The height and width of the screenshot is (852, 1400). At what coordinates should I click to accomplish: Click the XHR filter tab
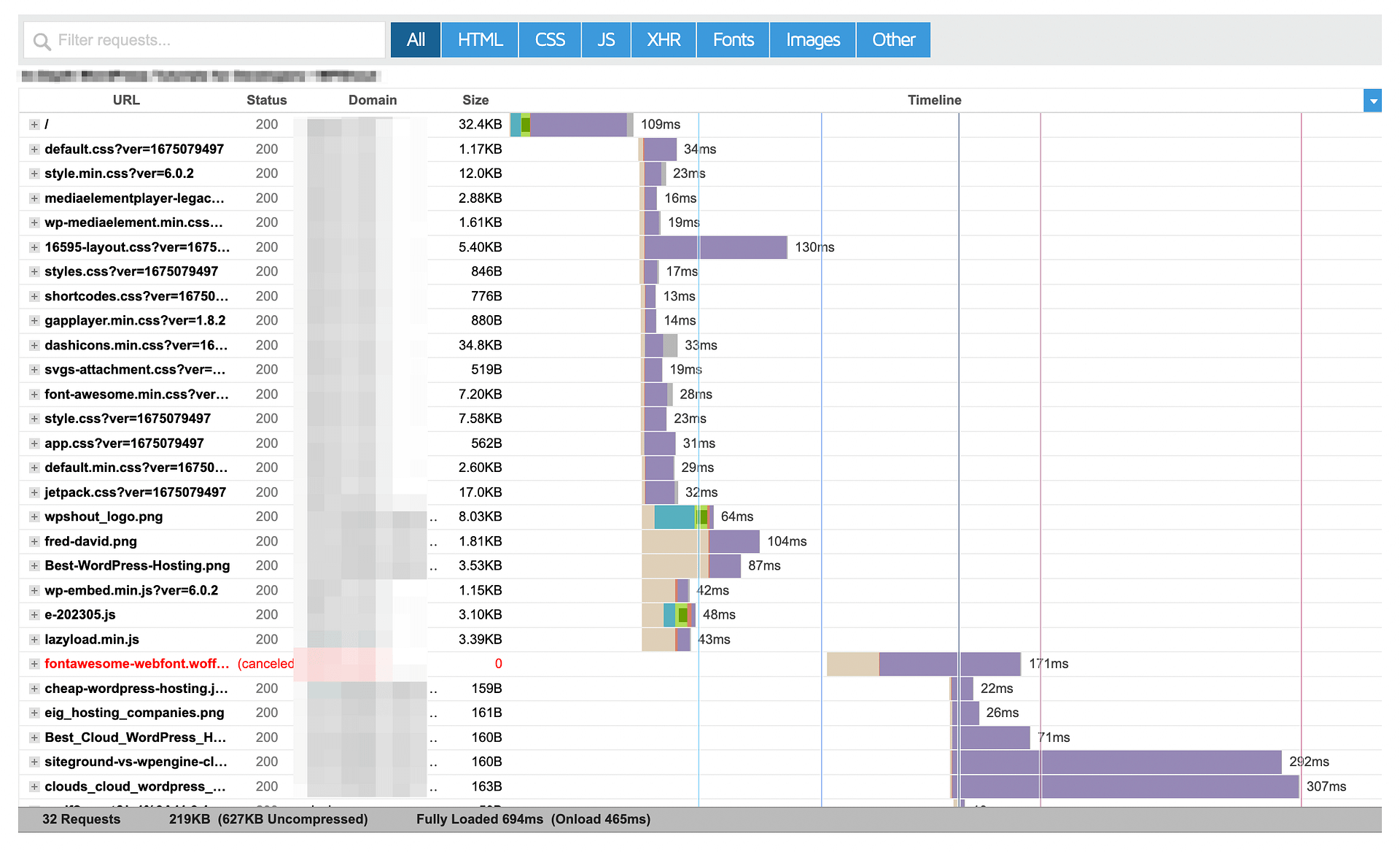point(663,40)
